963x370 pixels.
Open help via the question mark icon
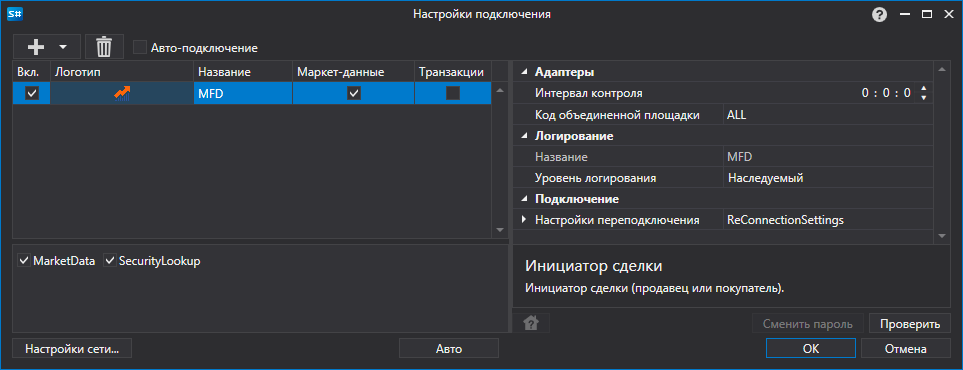point(879,15)
